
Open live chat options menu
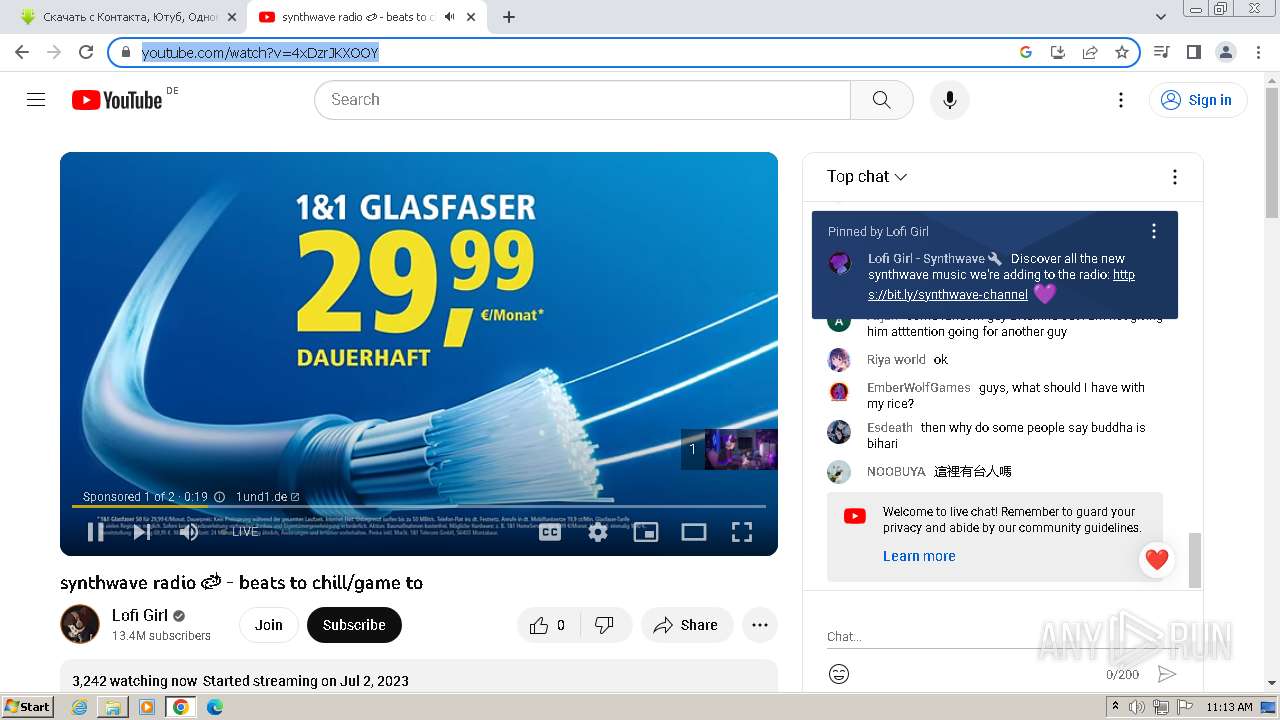click(1175, 177)
